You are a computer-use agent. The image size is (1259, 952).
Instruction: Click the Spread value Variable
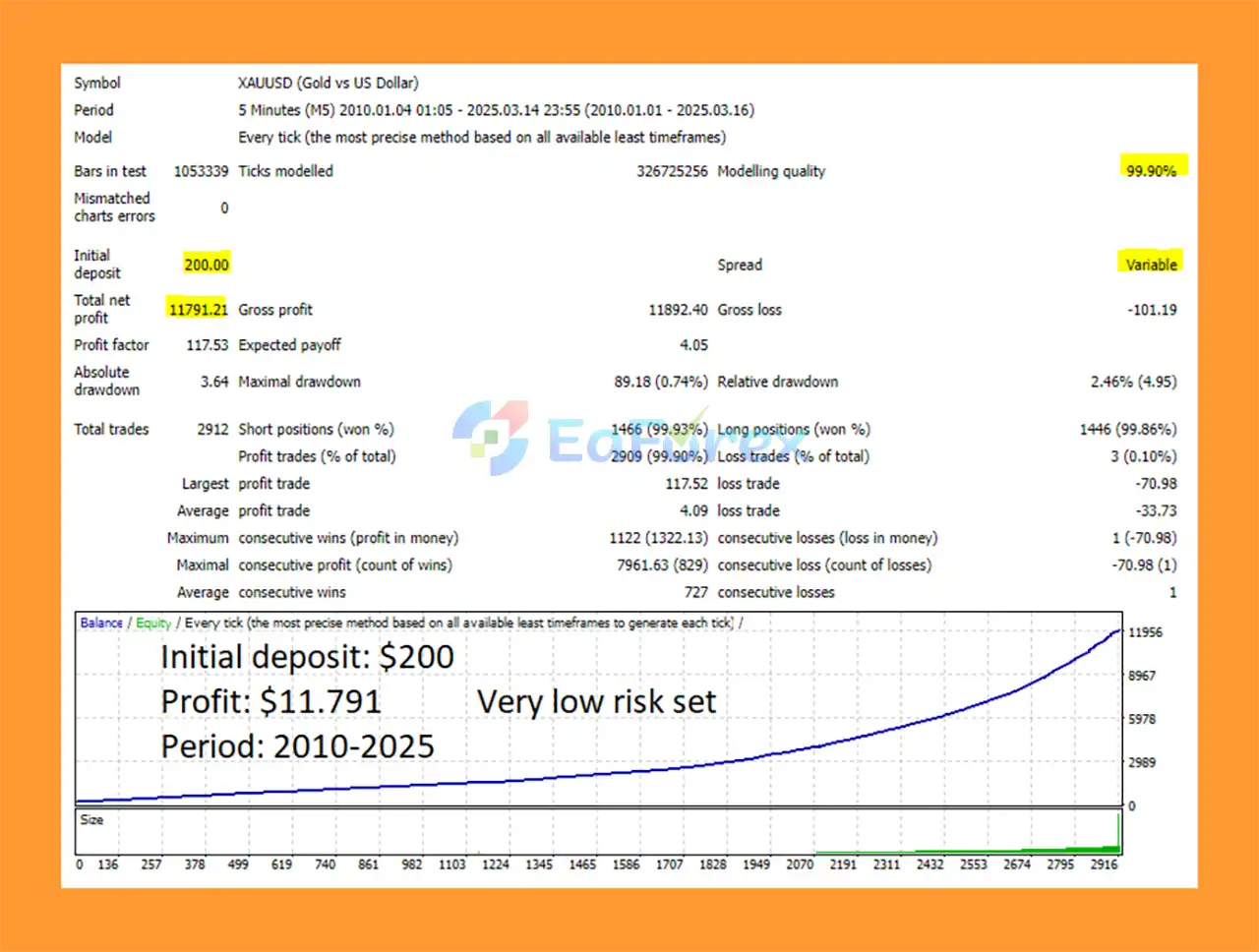point(1152,265)
